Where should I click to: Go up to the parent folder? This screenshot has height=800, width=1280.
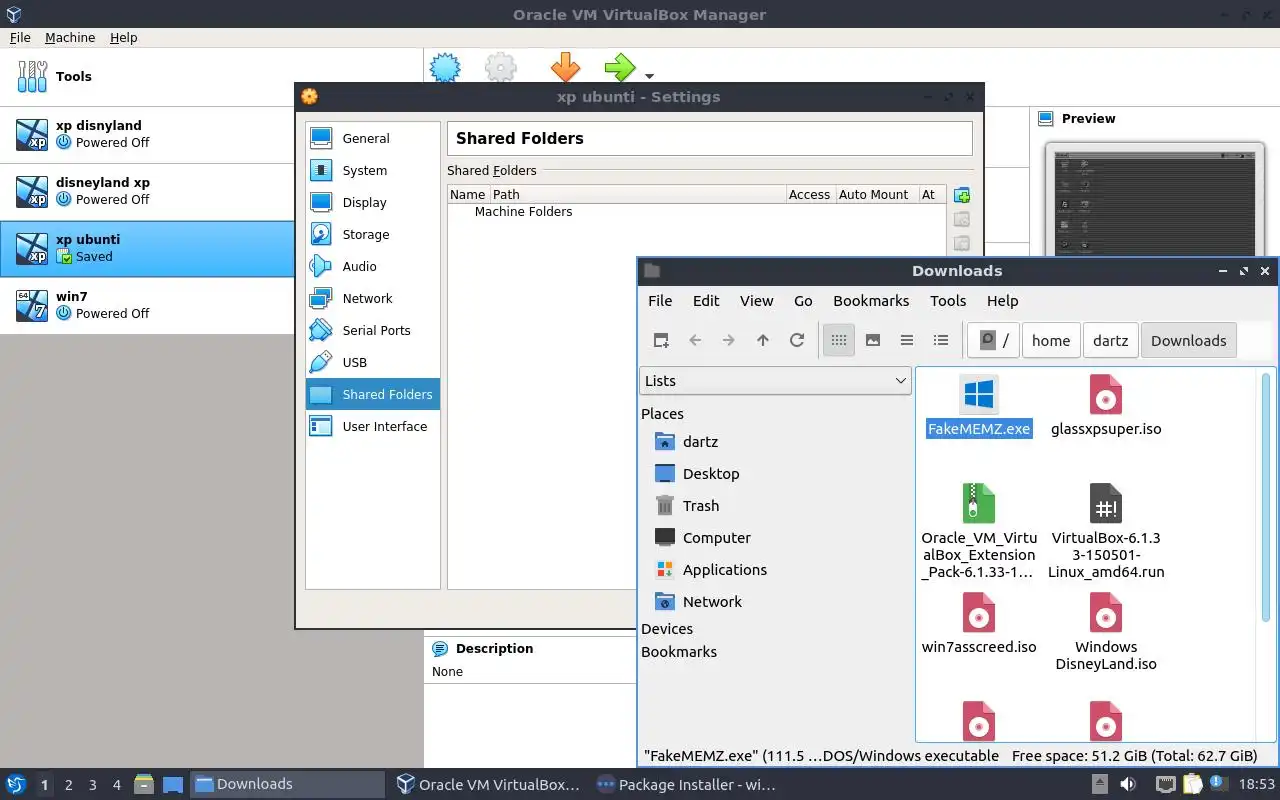point(763,340)
